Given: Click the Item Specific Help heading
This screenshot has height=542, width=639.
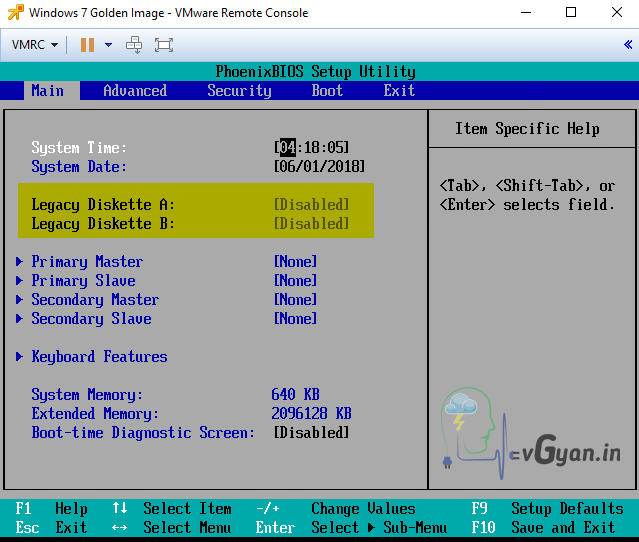Looking at the screenshot, I should pos(527,129).
